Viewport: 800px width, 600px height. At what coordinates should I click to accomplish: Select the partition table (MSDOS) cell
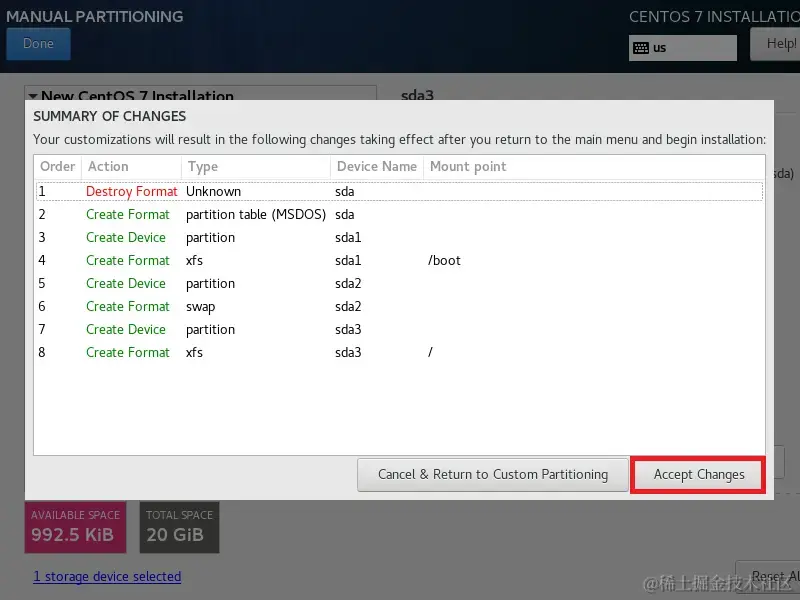tap(256, 215)
